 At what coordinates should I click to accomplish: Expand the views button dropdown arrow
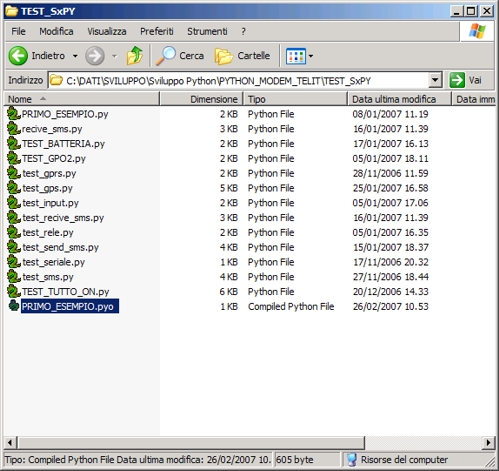(311, 56)
